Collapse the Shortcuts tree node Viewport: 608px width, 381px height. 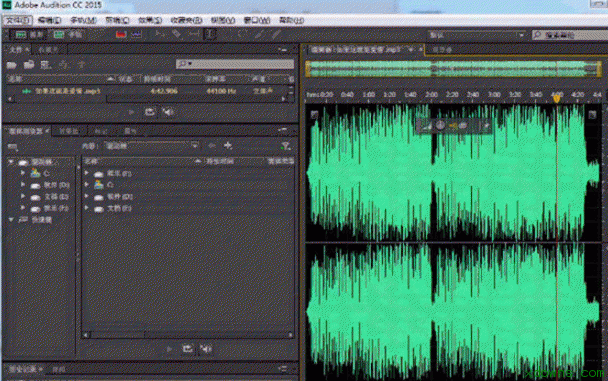11,220
